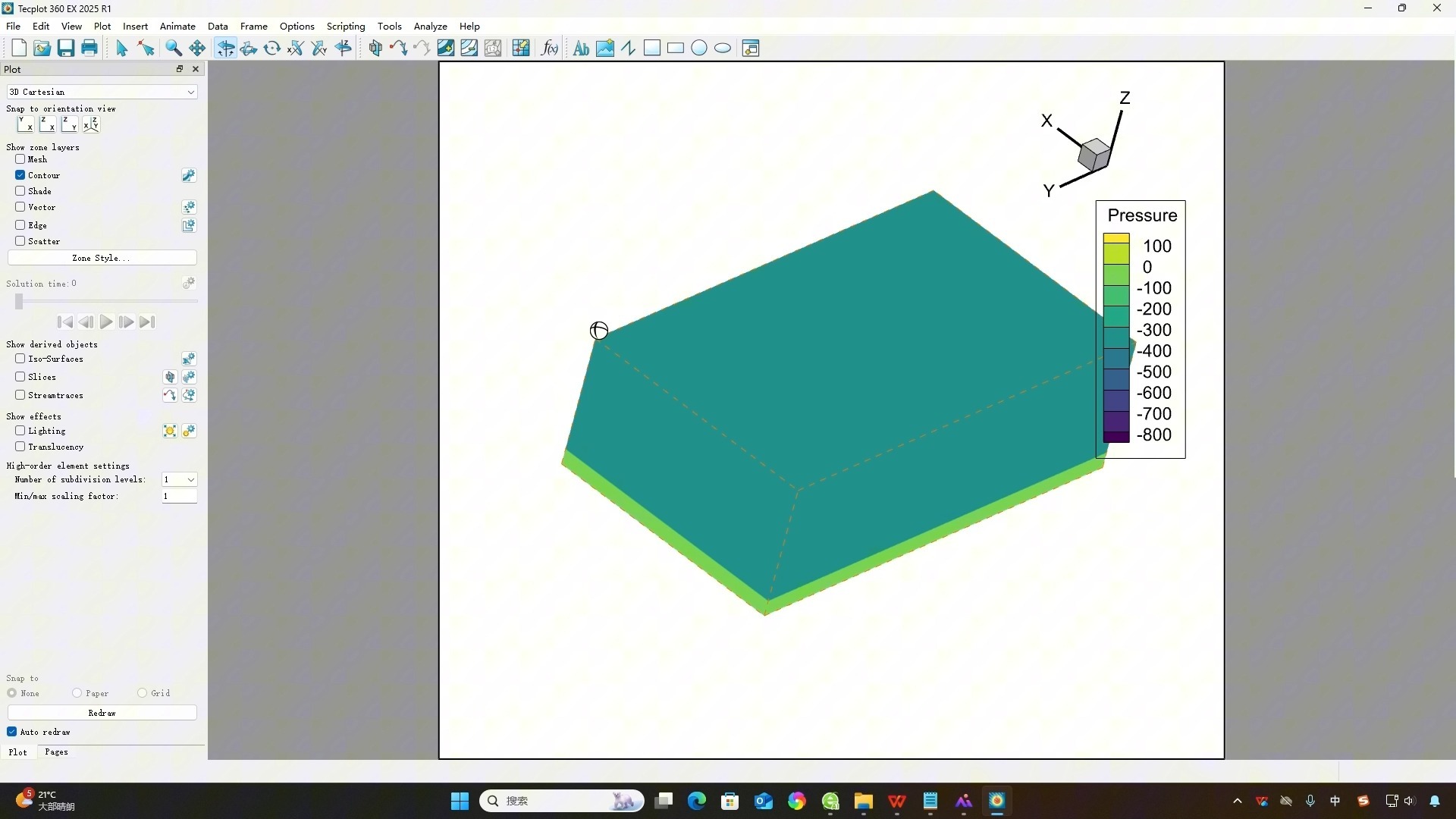
Task: Select the Translate/pan tool
Action: click(197, 49)
